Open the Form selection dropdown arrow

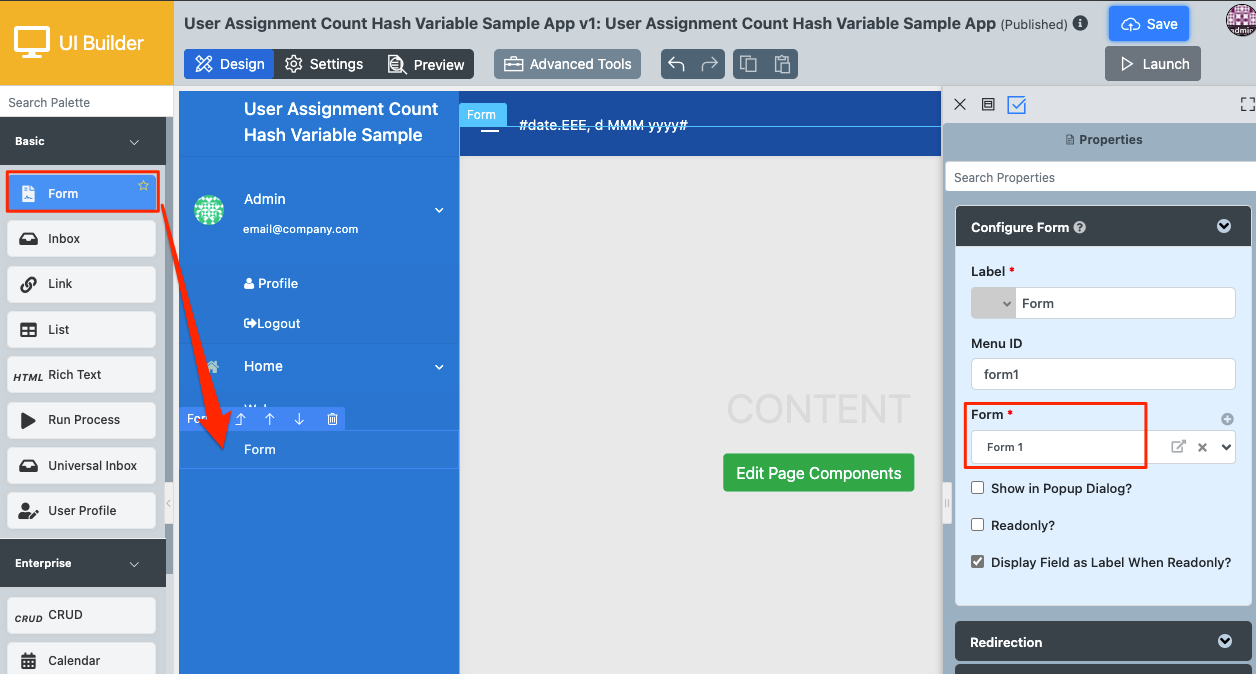point(1226,448)
